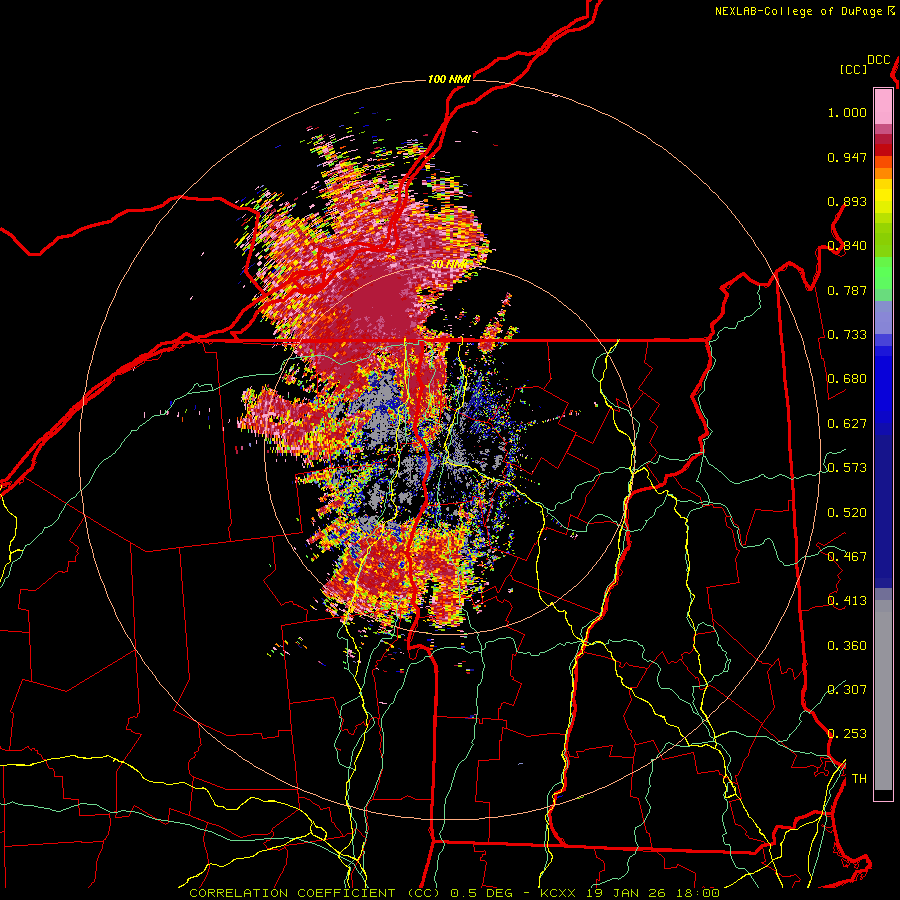
Task: Click the 0.893 legend value
Action: [x=847, y=201]
